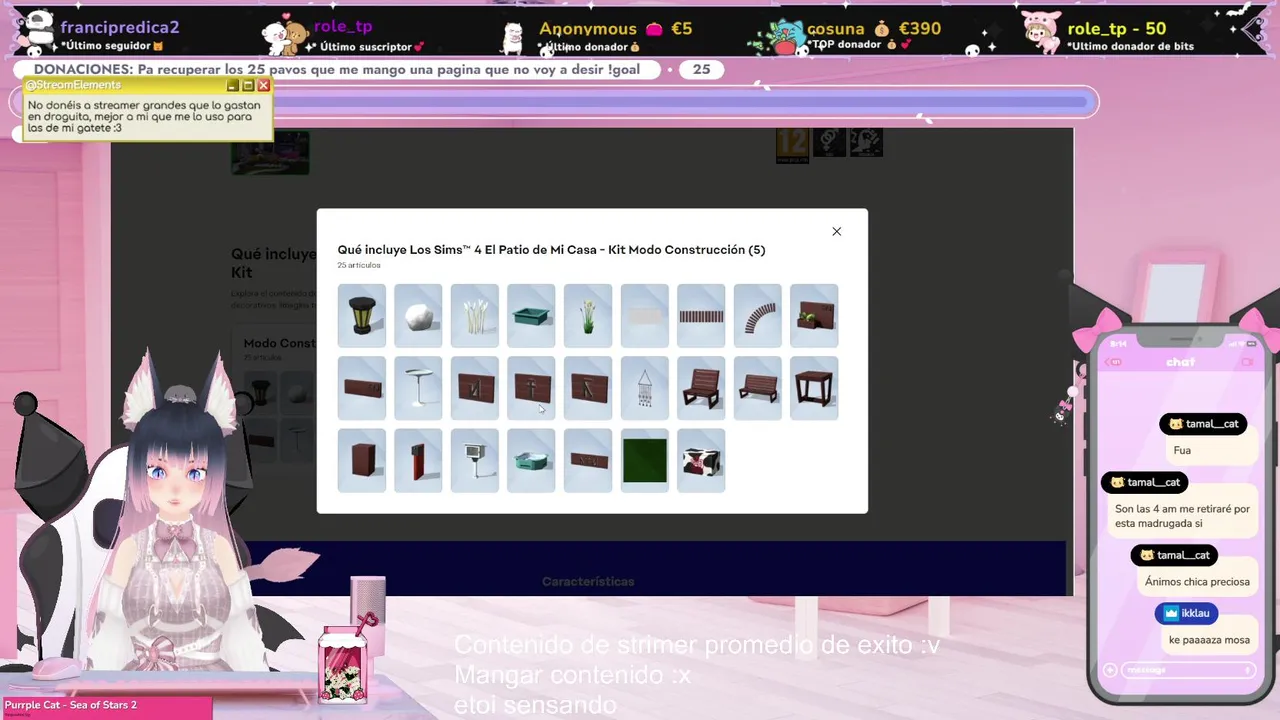This screenshot has width=1280, height=720.
Task: Click the phone chat message input field
Action: pyautogui.click(x=1188, y=670)
